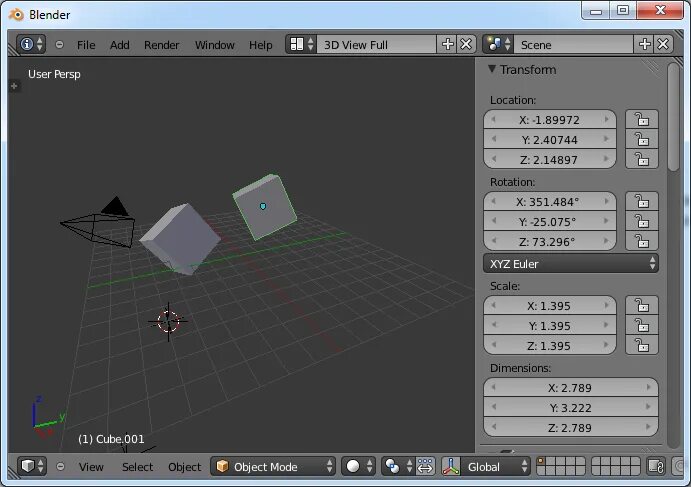Toggle lock for Location X
Image resolution: width=691 pixels, height=487 pixels.
642,119
